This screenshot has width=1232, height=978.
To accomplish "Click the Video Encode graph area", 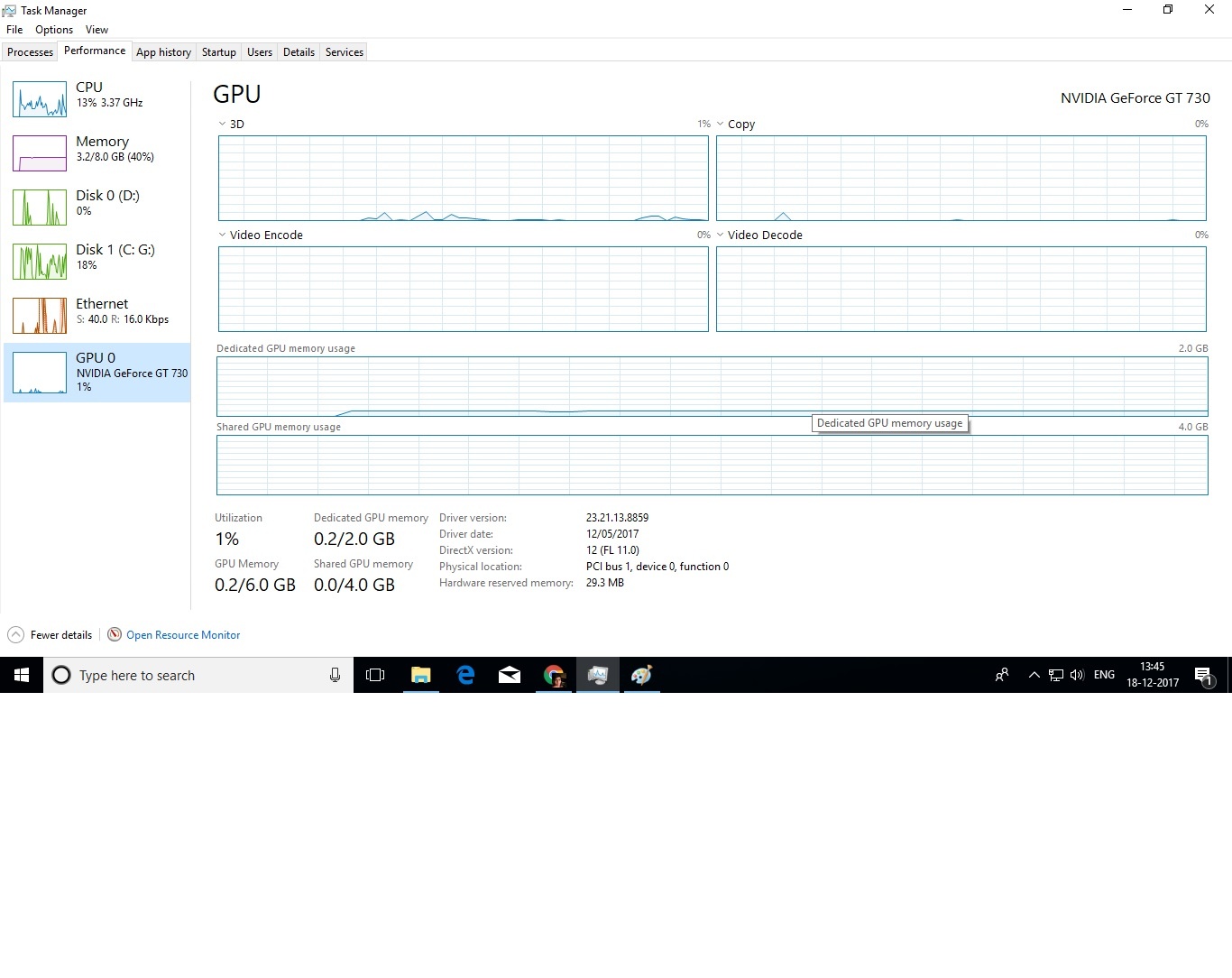I will [x=463, y=289].
